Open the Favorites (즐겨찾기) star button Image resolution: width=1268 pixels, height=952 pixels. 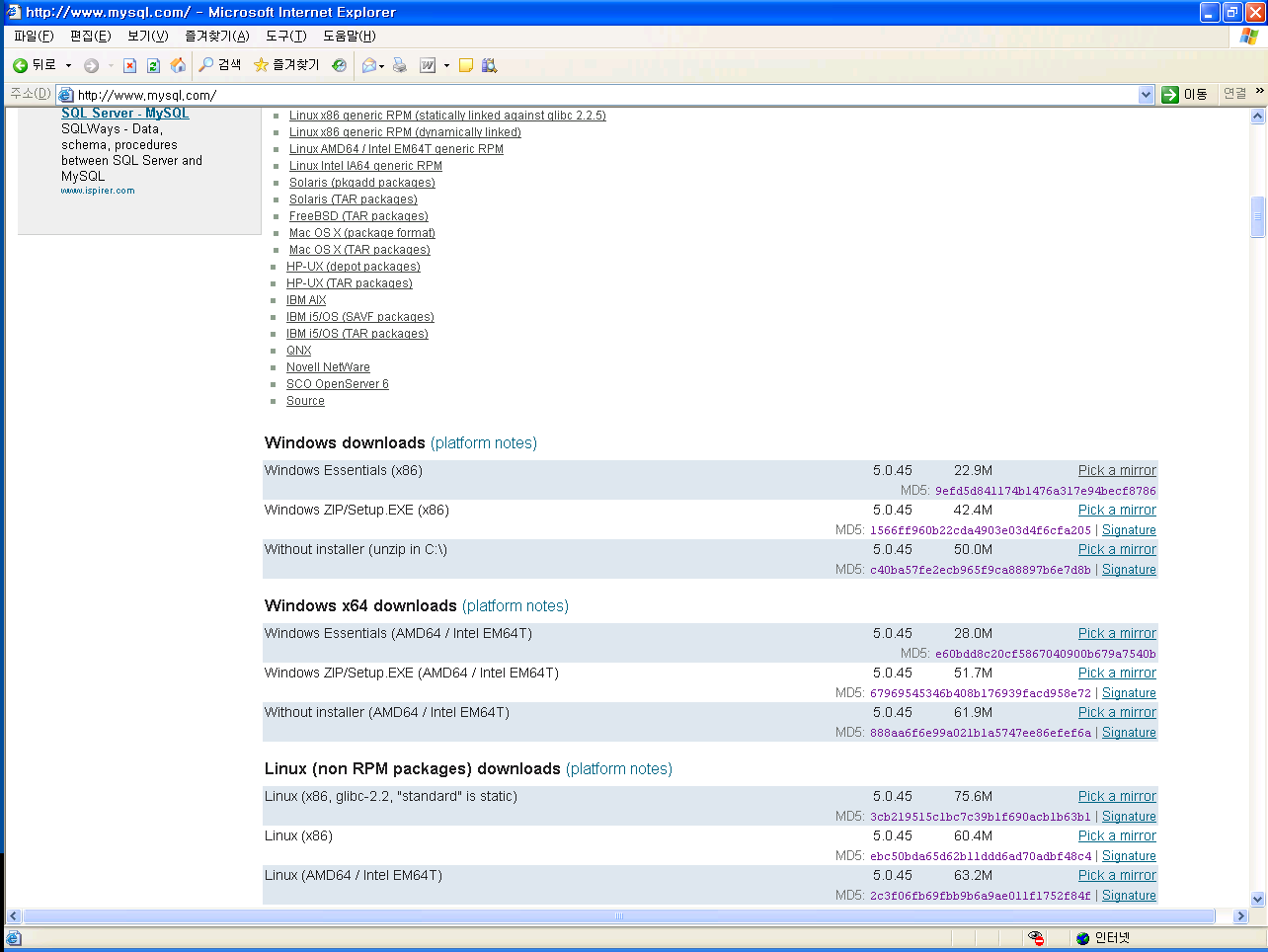tap(286, 65)
